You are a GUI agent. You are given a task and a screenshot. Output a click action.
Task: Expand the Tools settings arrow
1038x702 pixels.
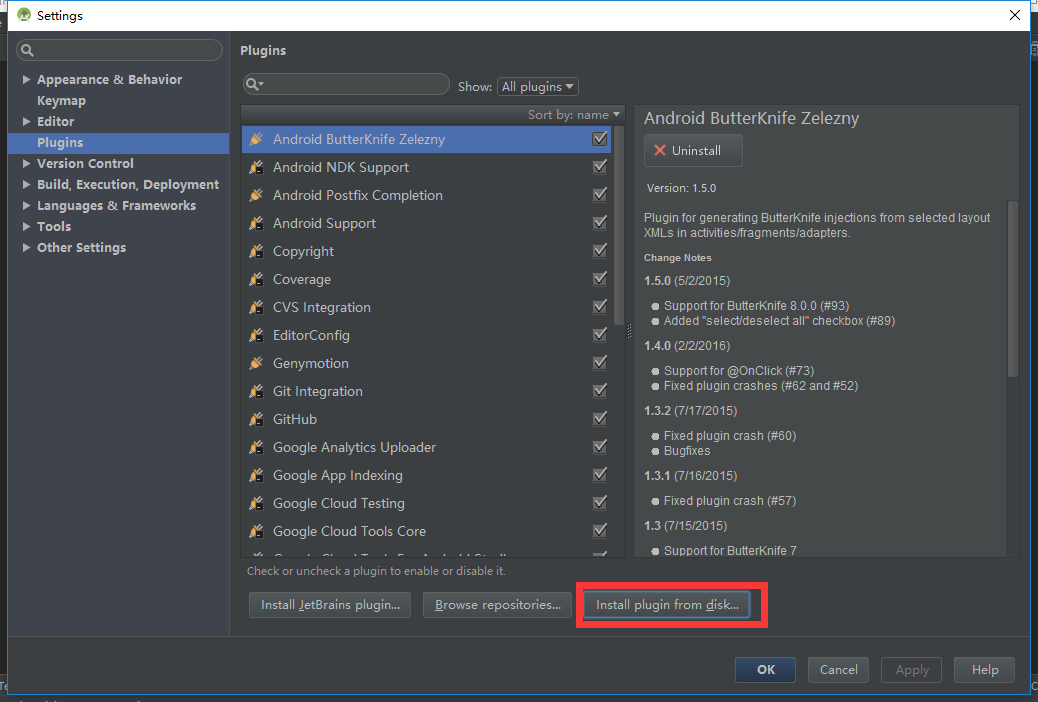[26, 226]
